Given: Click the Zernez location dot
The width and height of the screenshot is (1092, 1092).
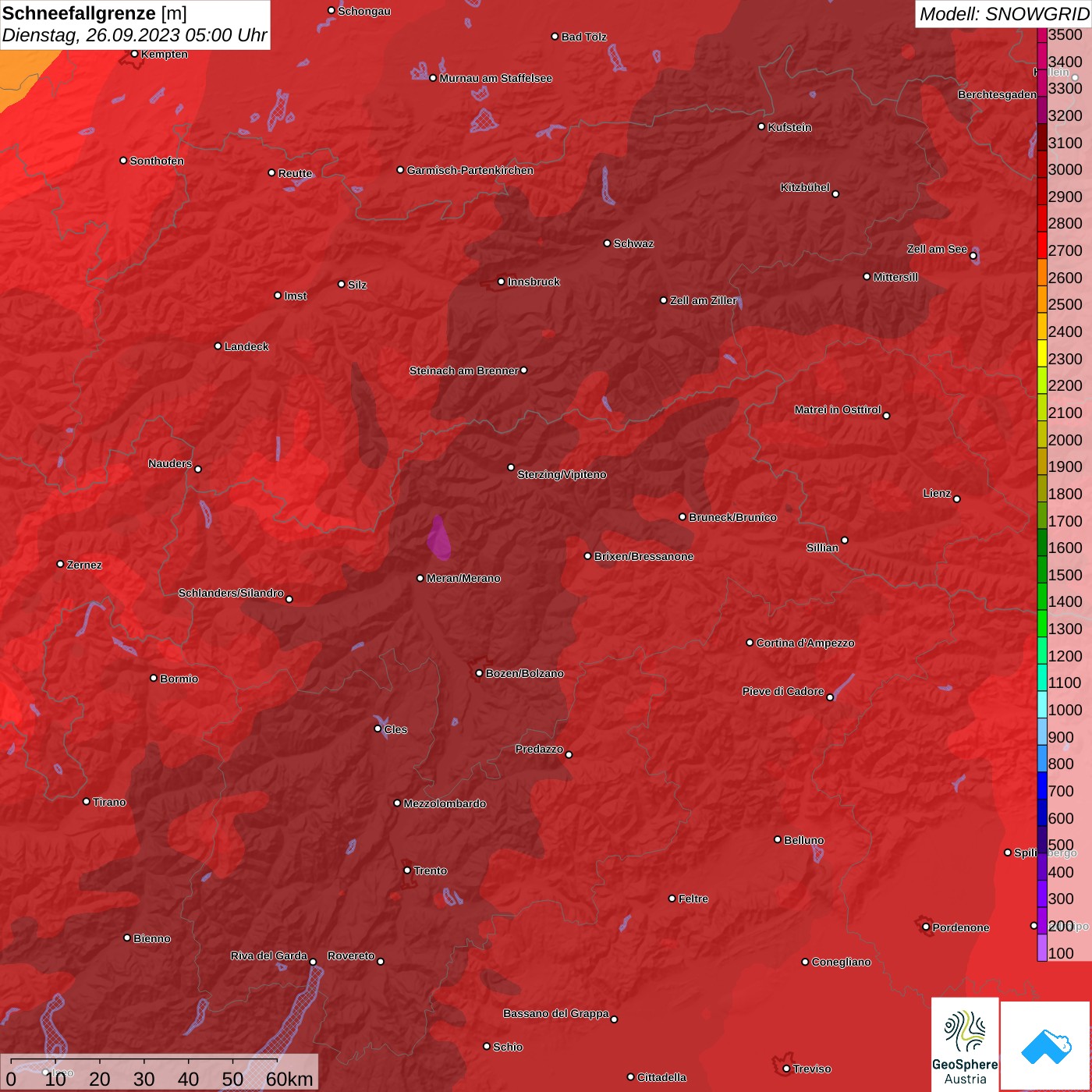Looking at the screenshot, I should click(x=60, y=564).
